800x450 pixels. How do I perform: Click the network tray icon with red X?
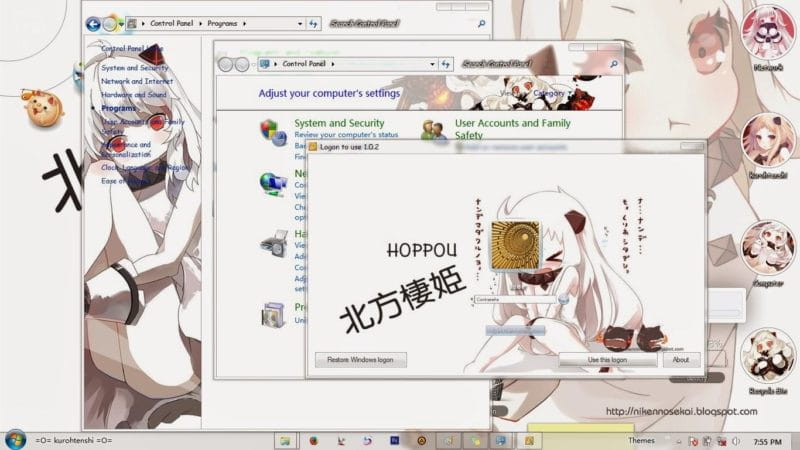click(721, 441)
